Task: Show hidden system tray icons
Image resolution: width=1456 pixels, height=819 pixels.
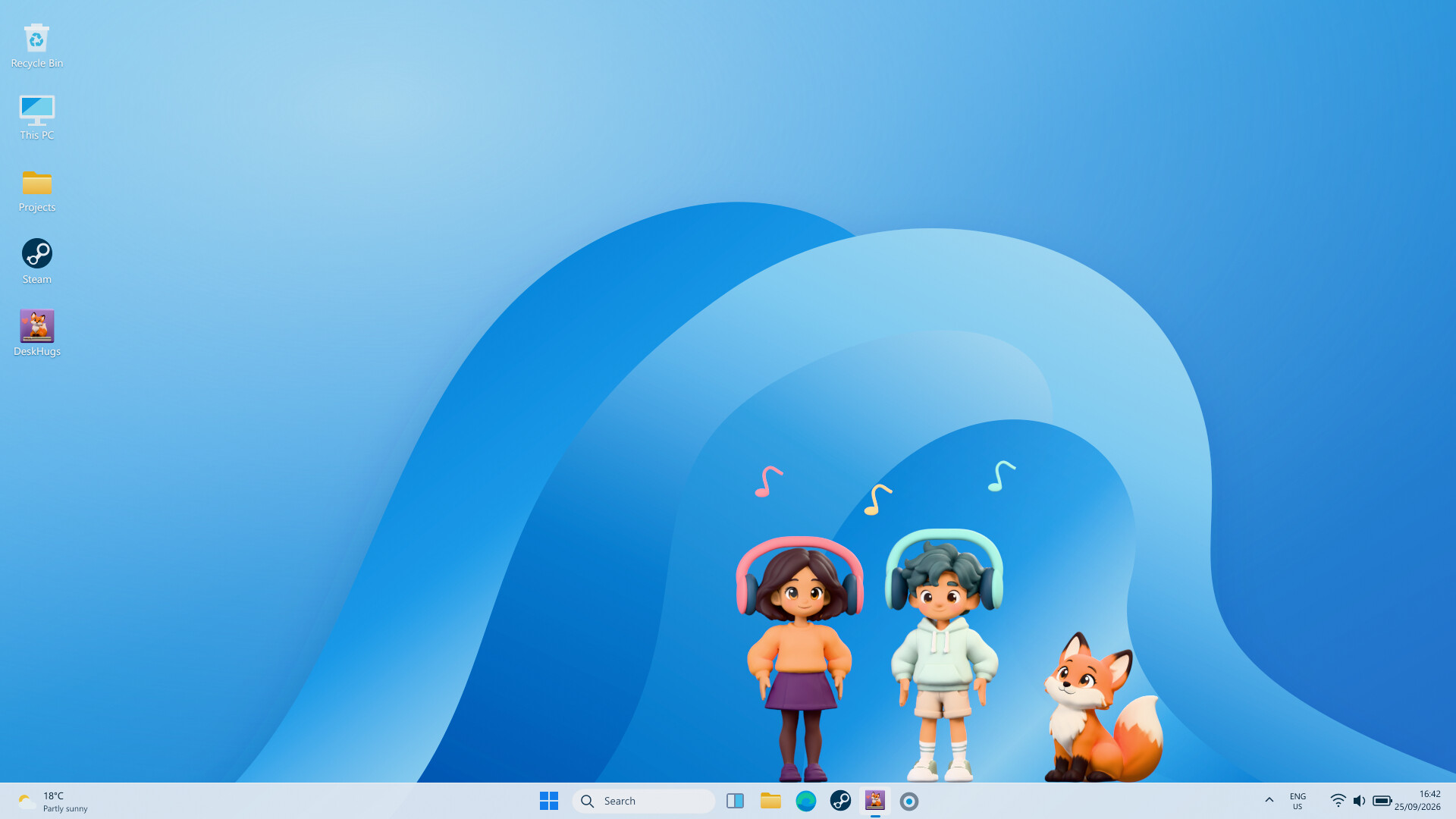Action: pos(1269,801)
